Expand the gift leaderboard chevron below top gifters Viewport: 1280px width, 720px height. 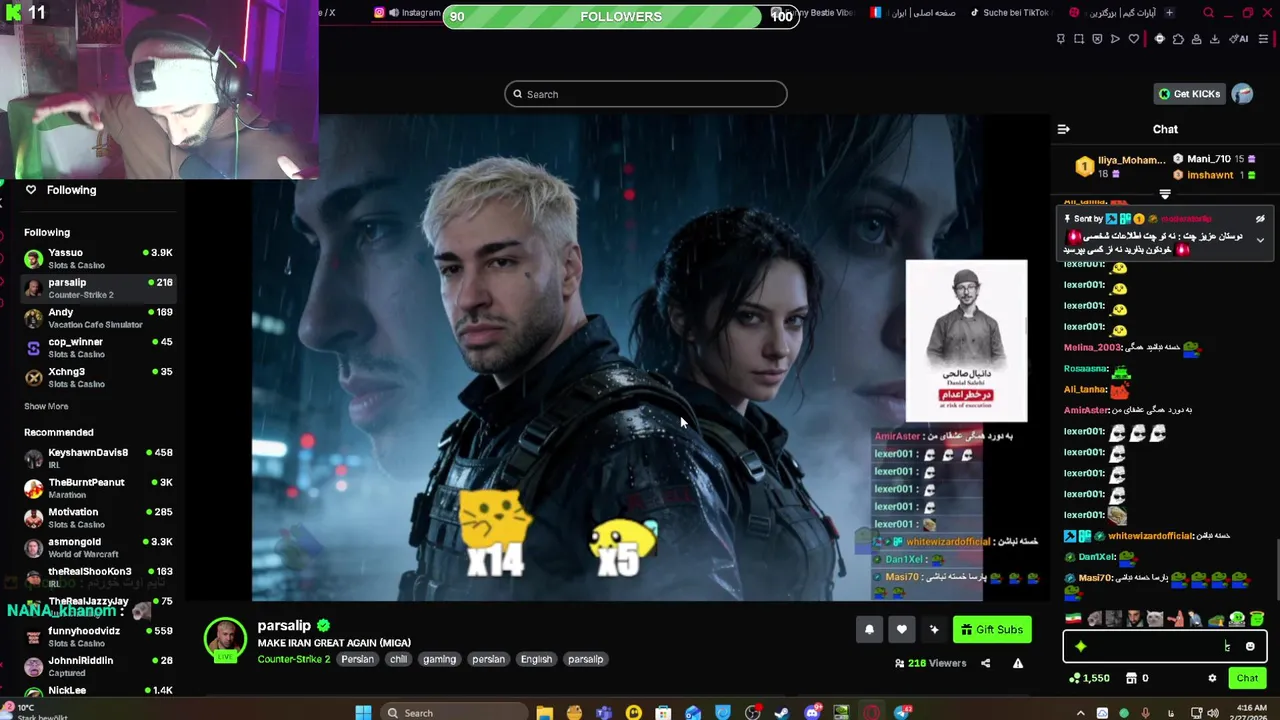coord(1165,194)
